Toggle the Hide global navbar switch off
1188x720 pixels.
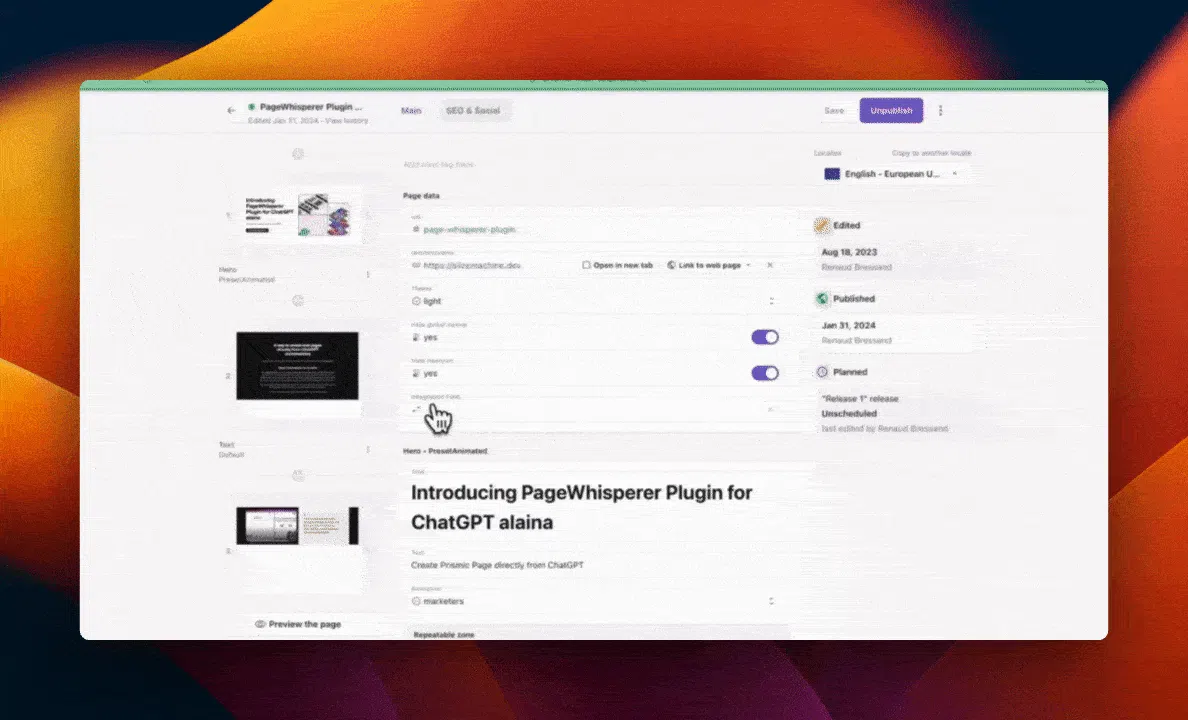point(764,337)
